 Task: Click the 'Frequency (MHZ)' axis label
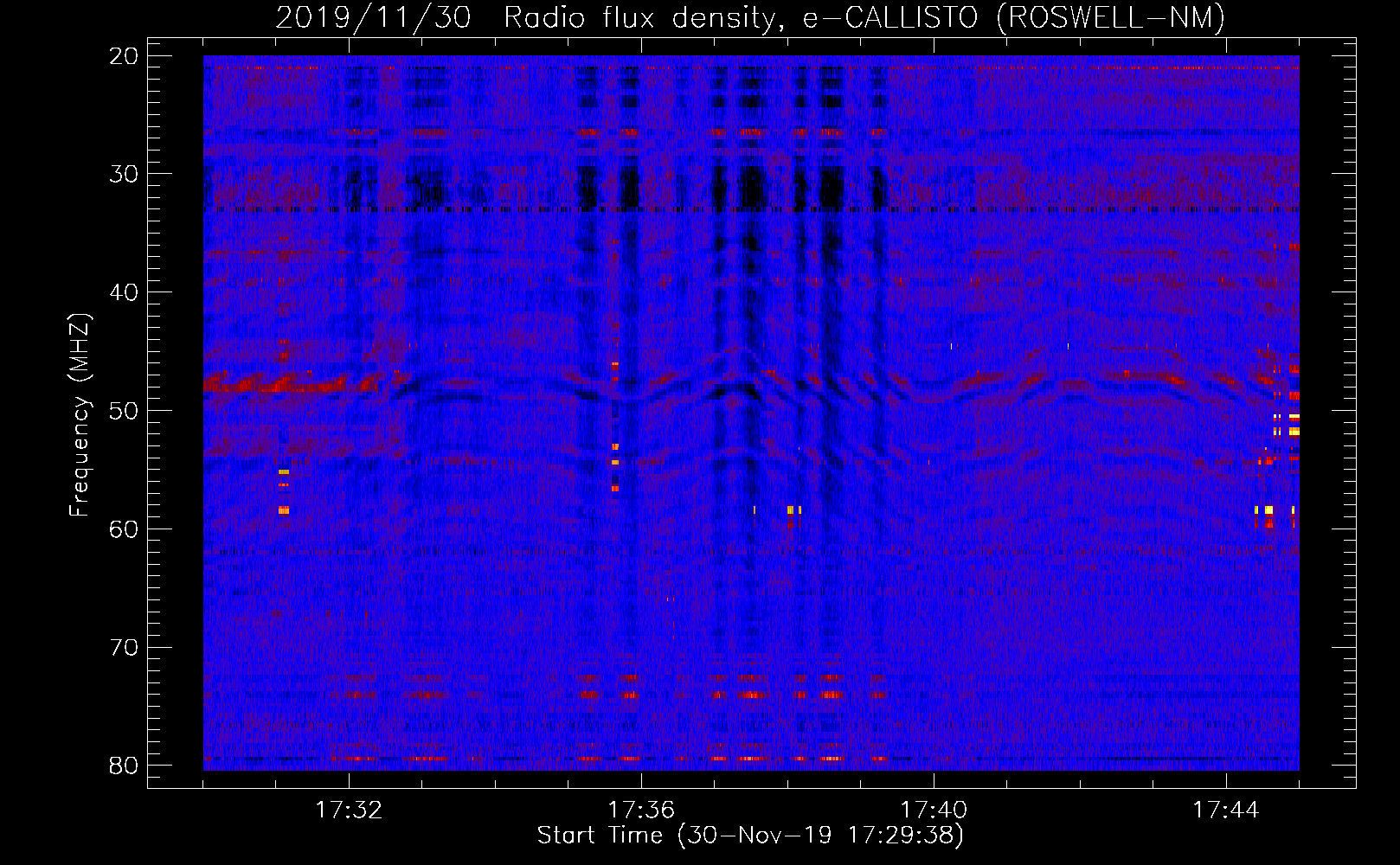click(80, 414)
